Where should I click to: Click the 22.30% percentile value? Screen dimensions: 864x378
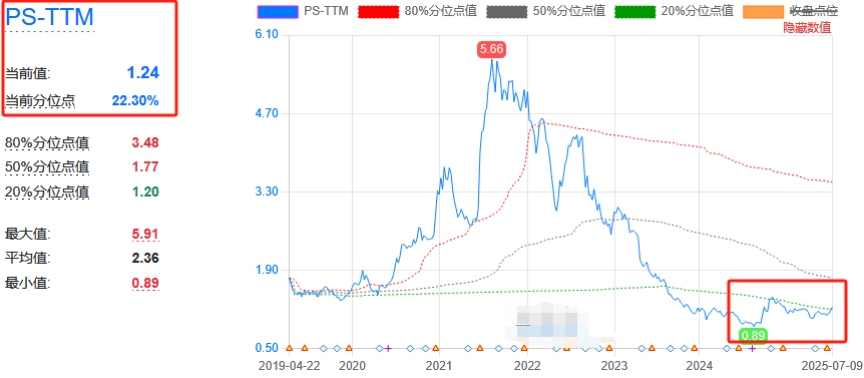135,101
